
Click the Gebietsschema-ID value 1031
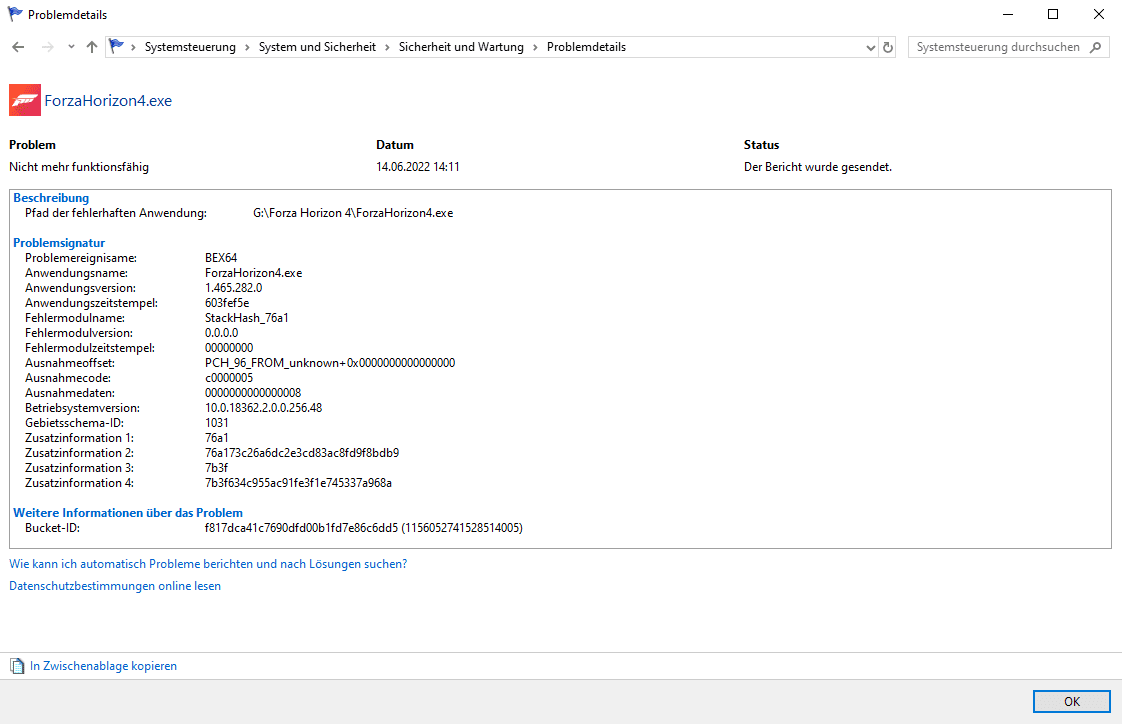click(217, 424)
